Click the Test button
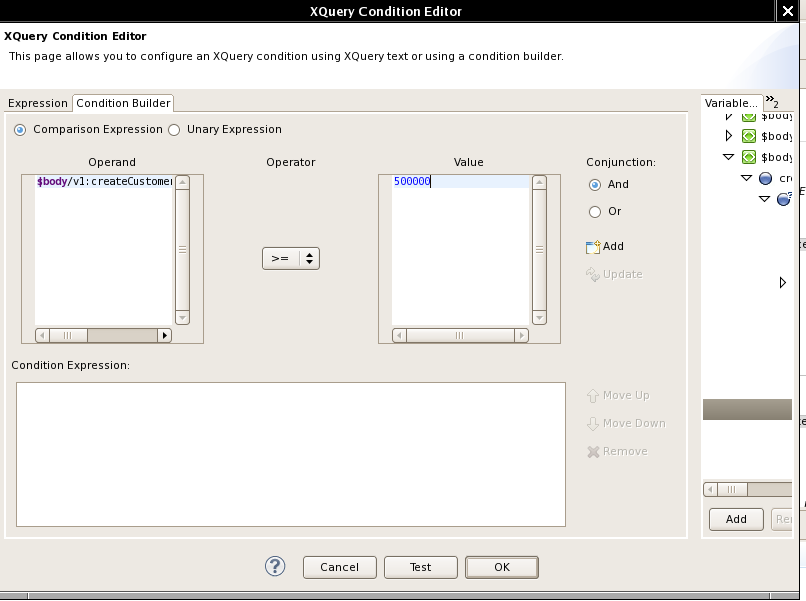The width and height of the screenshot is (806, 601). [x=420, y=567]
